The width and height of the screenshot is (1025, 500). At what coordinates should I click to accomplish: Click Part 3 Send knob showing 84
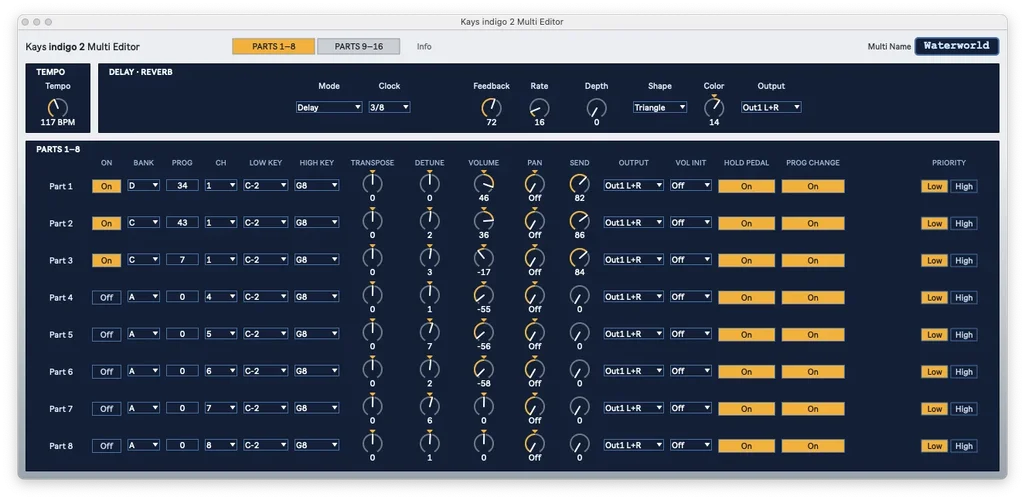click(x=579, y=258)
